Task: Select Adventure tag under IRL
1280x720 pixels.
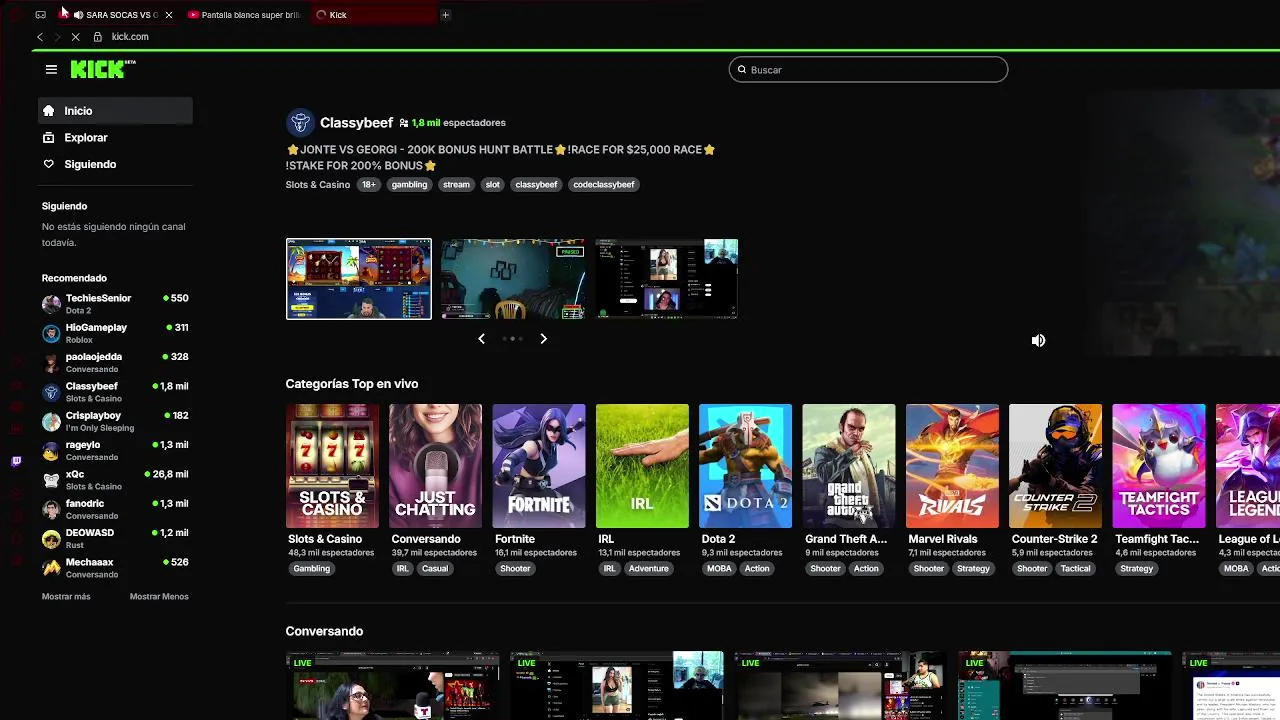Action: [648, 569]
